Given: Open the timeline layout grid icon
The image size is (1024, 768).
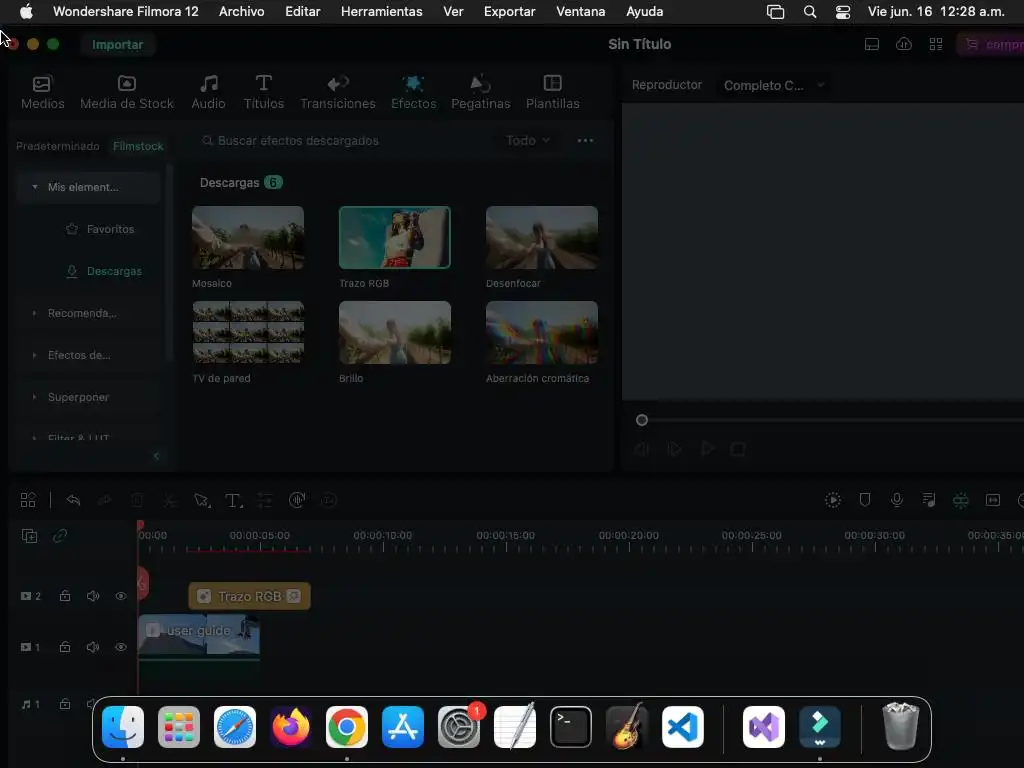Looking at the screenshot, I should (x=28, y=500).
